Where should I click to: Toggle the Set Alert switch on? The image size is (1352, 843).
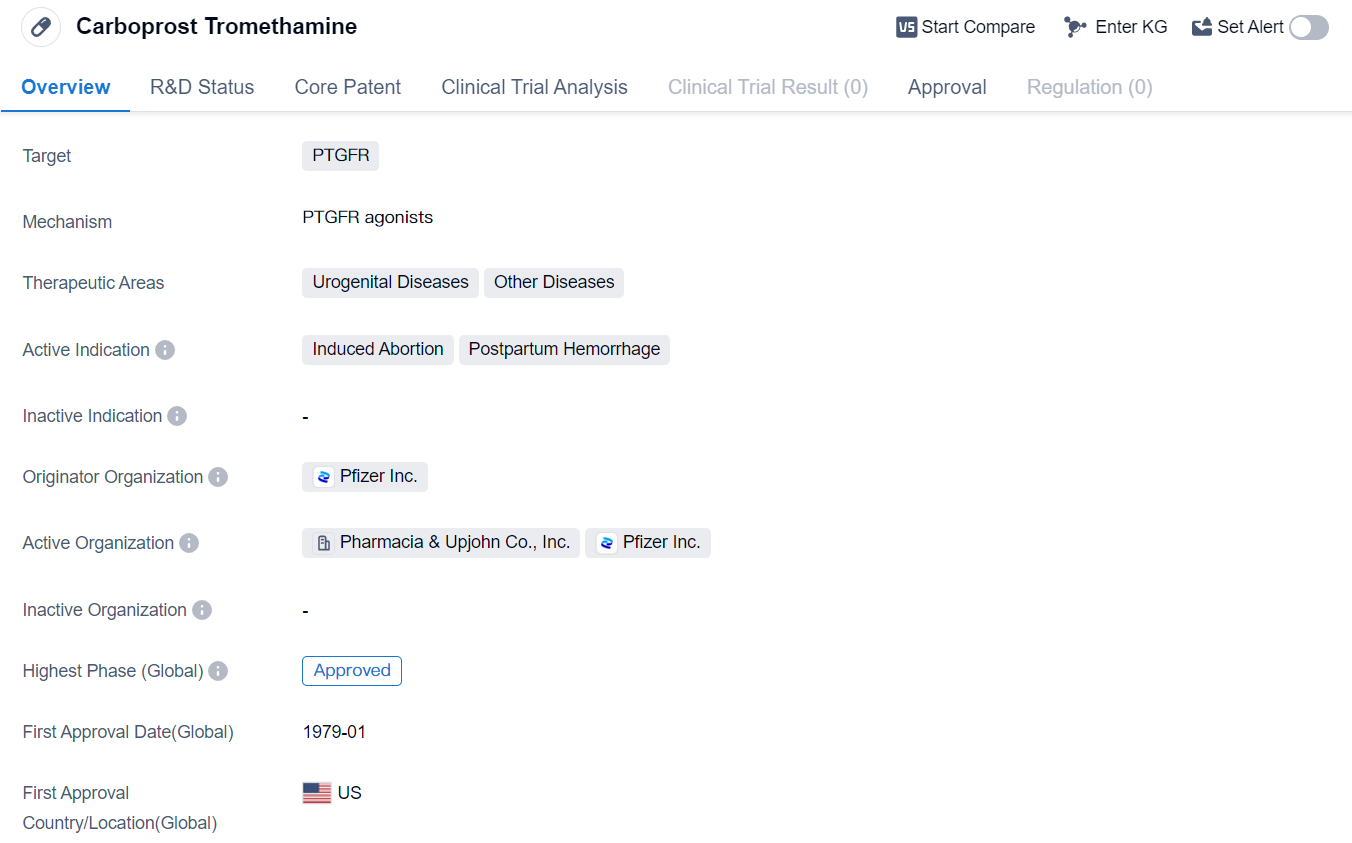pos(1308,27)
